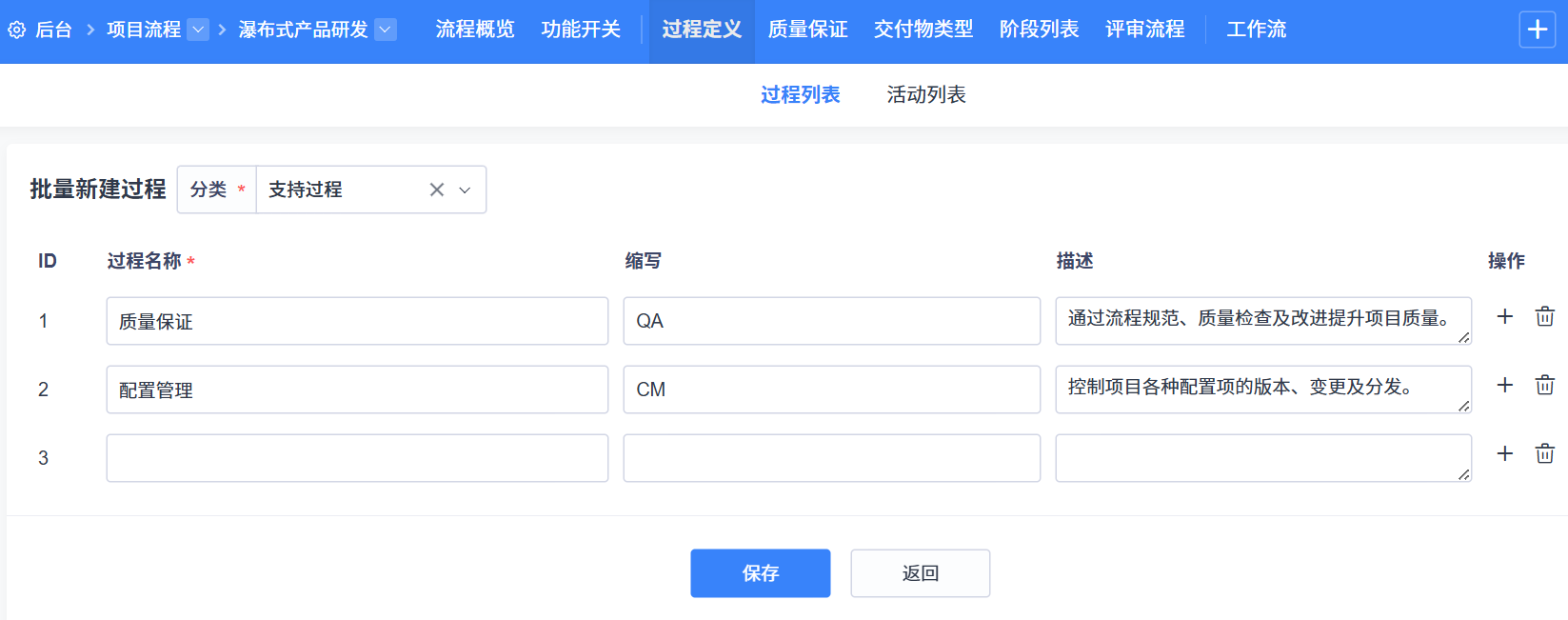Image resolution: width=1568 pixels, height=620 pixels.
Task: Add a row after 质量保证 using its plus icon
Action: (x=1504, y=317)
